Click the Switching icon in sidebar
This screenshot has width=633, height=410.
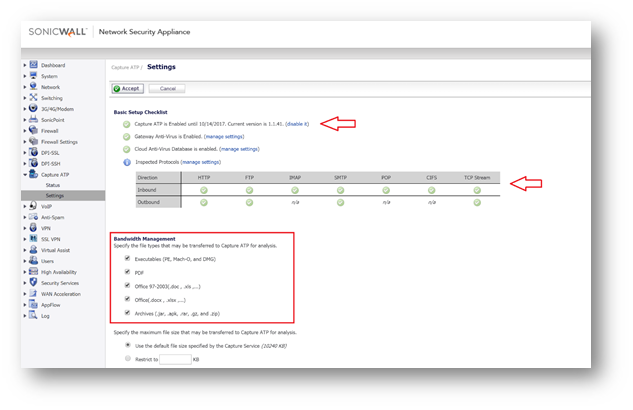click(34, 97)
